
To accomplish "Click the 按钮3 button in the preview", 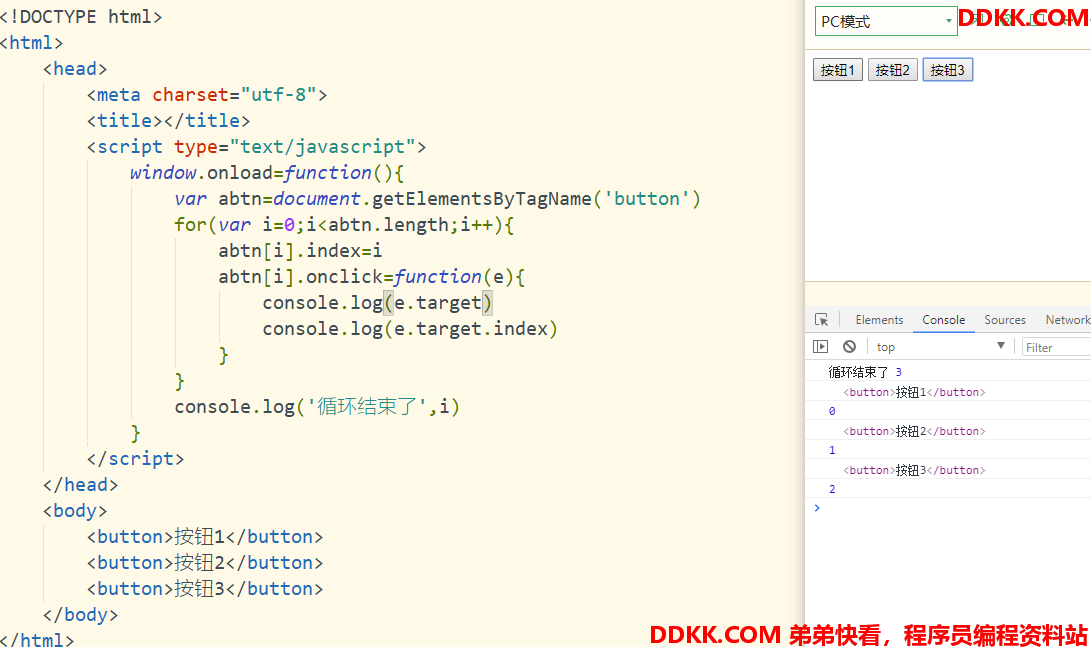I will [948, 70].
